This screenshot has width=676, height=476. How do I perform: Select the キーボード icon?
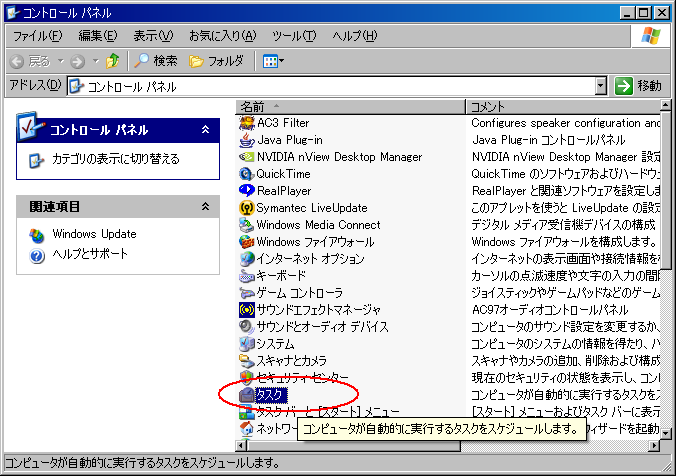(x=247, y=276)
